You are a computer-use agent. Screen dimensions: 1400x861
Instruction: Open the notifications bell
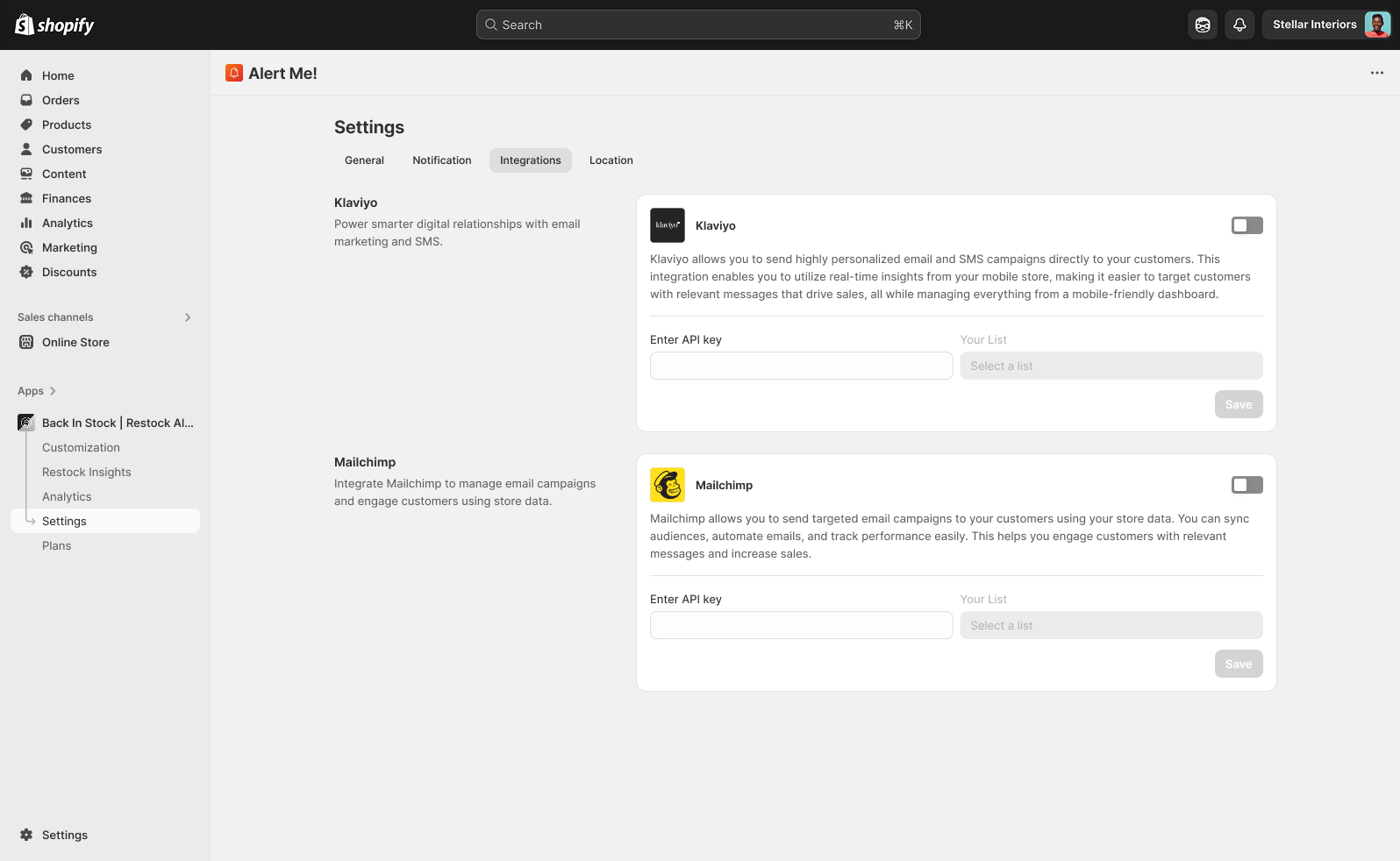coord(1239,25)
